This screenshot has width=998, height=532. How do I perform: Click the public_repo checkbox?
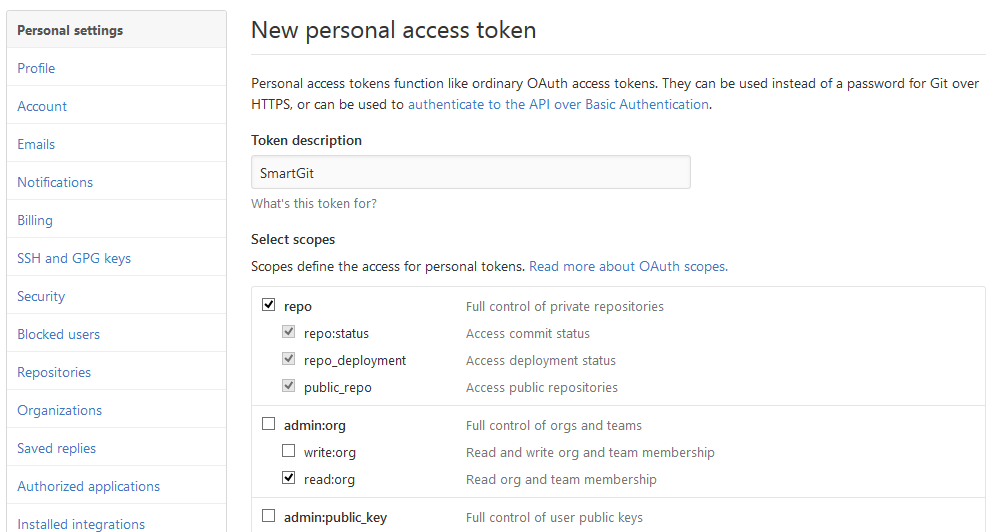[x=288, y=387]
